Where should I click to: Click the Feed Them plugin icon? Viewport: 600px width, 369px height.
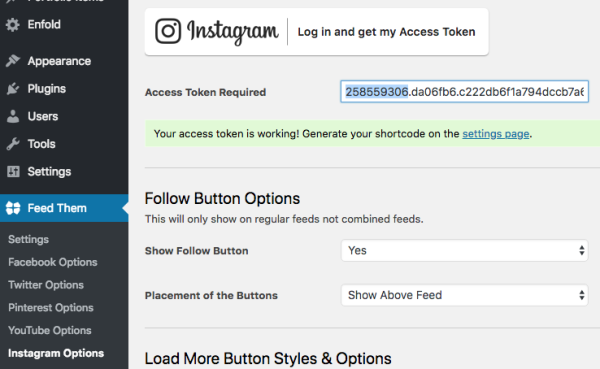click(13, 208)
